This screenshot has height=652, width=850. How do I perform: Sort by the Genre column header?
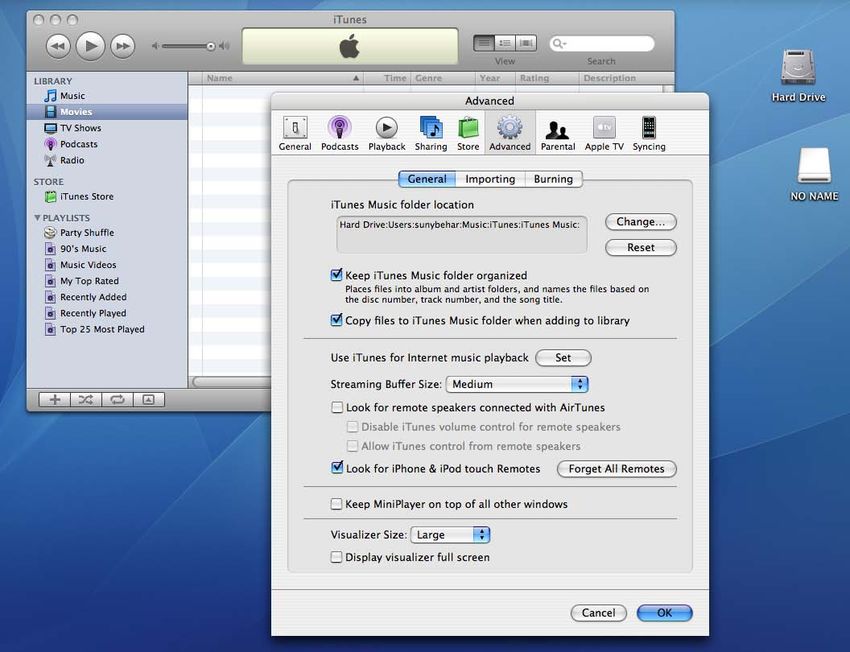click(443, 78)
